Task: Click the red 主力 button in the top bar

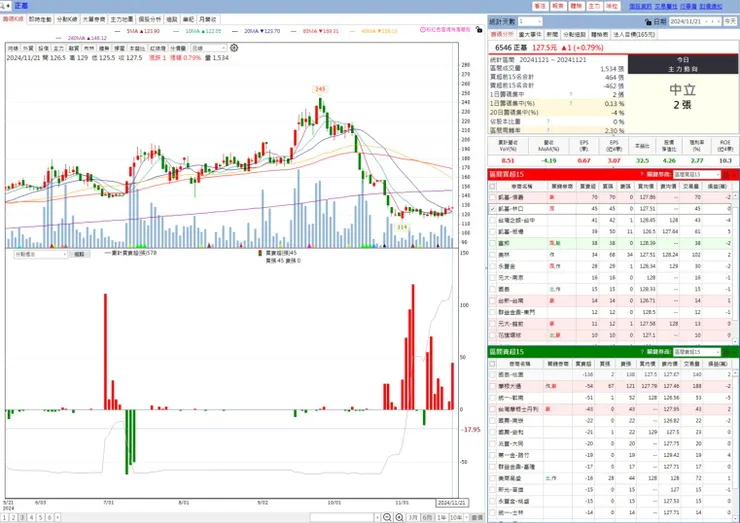Action: pyautogui.click(x=594, y=6)
